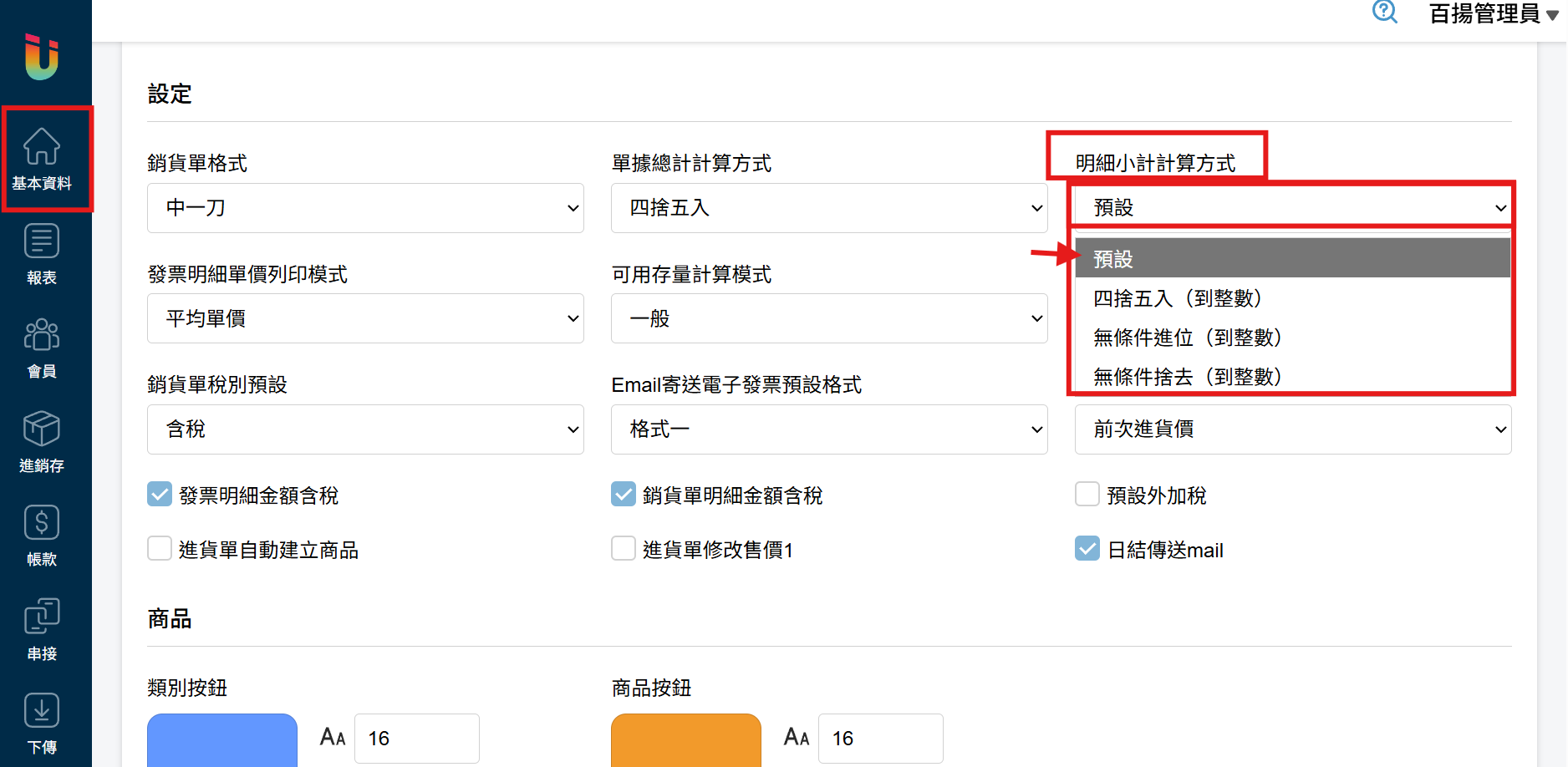Open the 百揚管理員 user menu
This screenshot has width=1568, height=767.
(1493, 14)
